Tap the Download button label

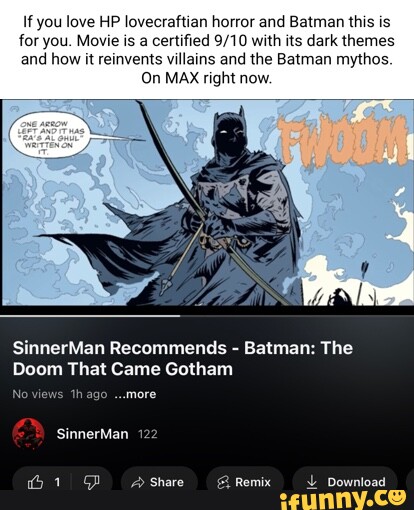coord(356,482)
